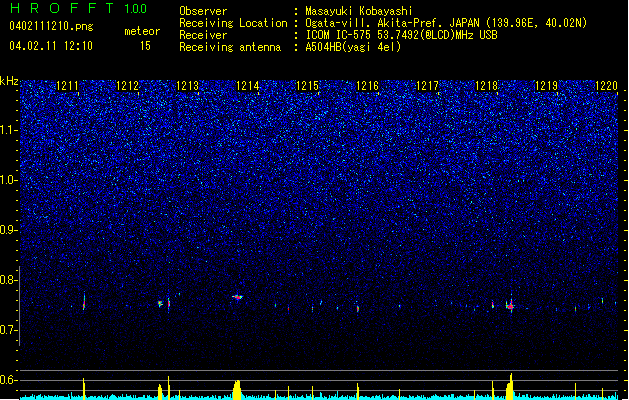Click the 0.9 frequency axis label

9,230
